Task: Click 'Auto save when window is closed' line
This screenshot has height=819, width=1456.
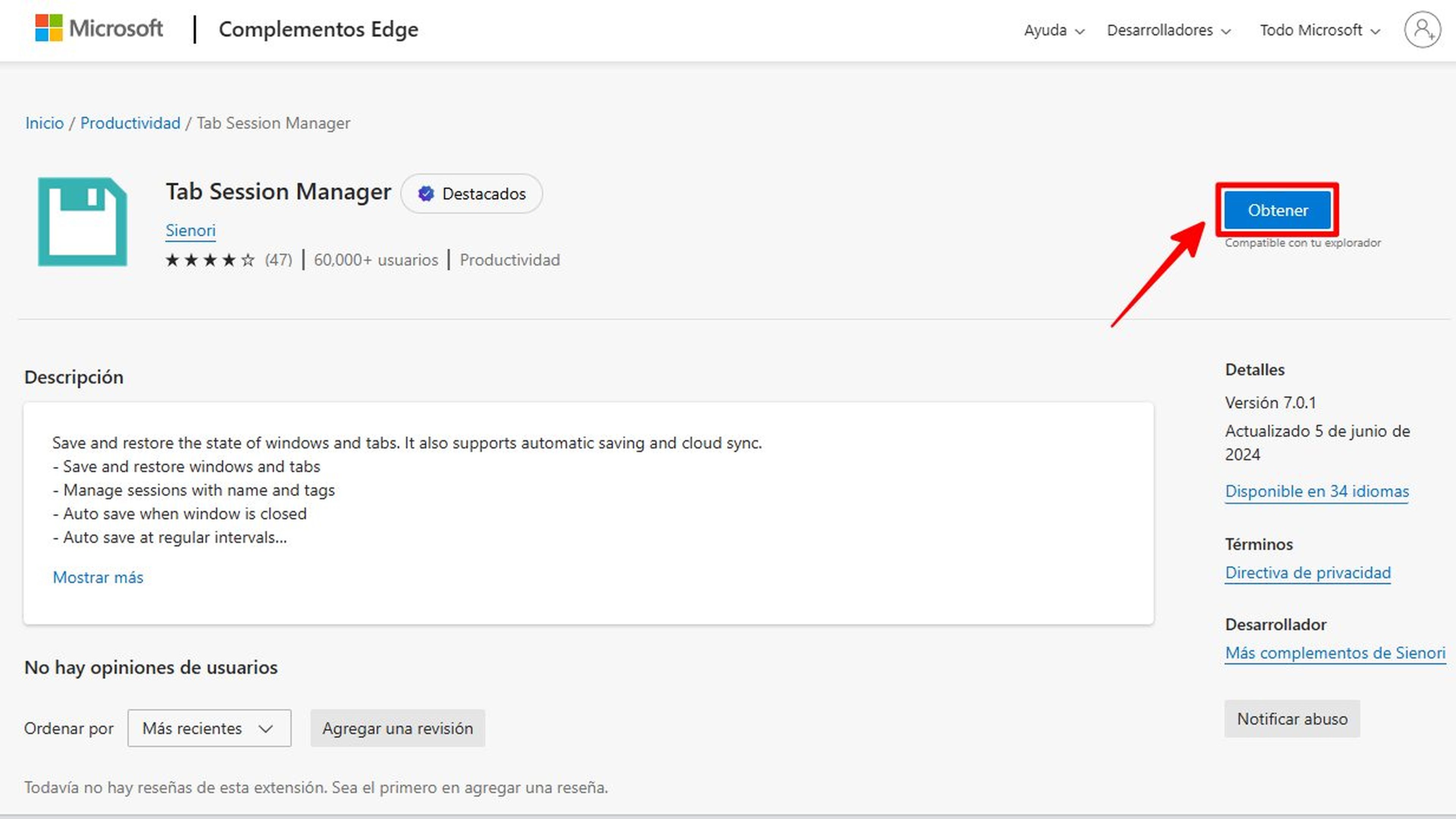Action: (180, 514)
